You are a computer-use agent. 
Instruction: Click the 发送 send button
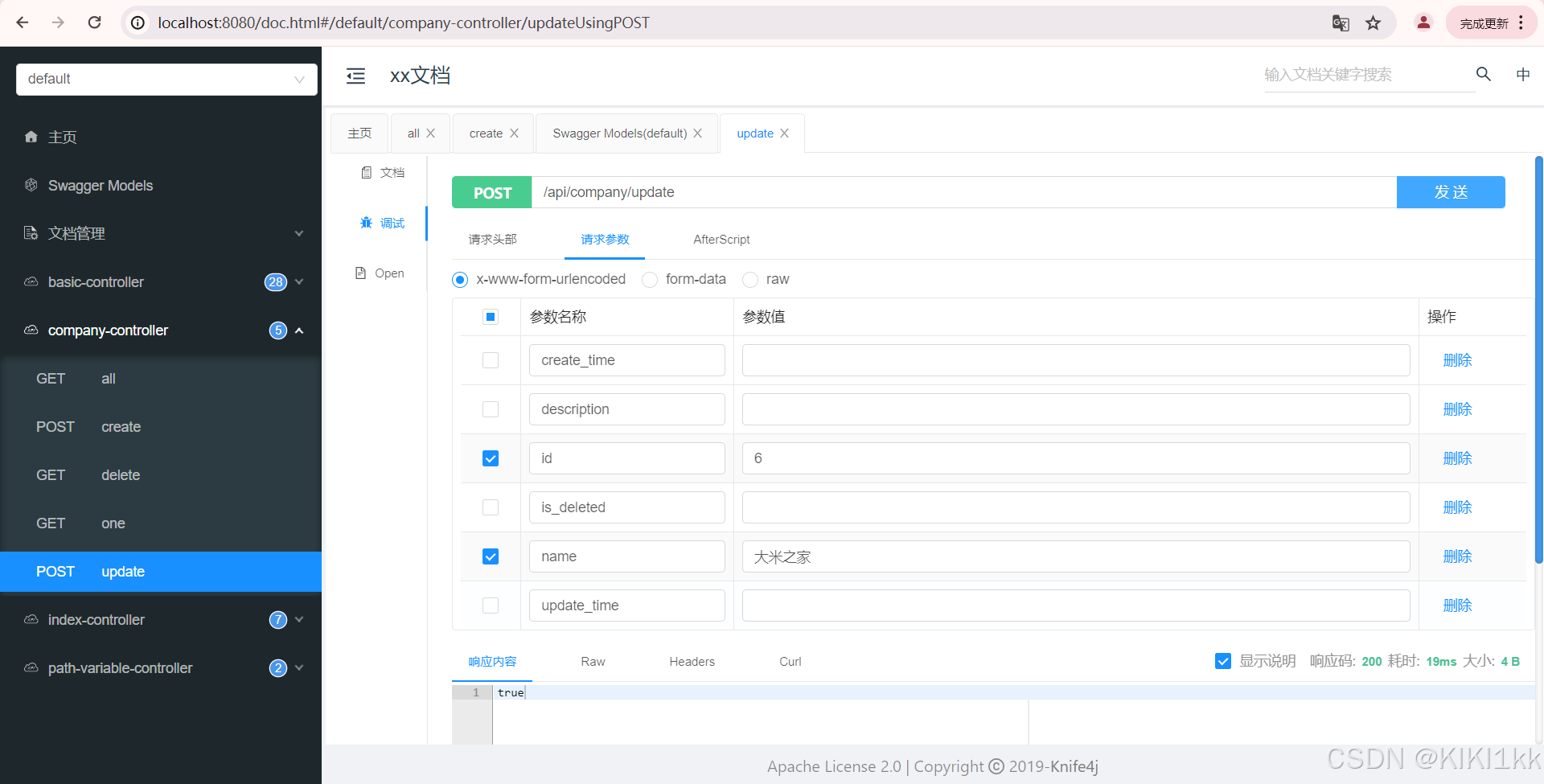tap(1451, 192)
